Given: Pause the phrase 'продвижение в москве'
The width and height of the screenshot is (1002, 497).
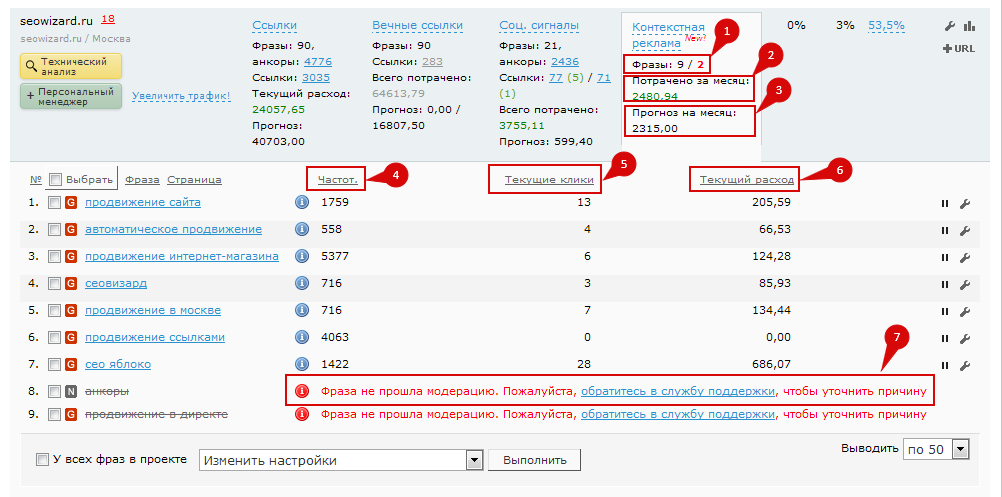Looking at the screenshot, I should tap(944, 312).
